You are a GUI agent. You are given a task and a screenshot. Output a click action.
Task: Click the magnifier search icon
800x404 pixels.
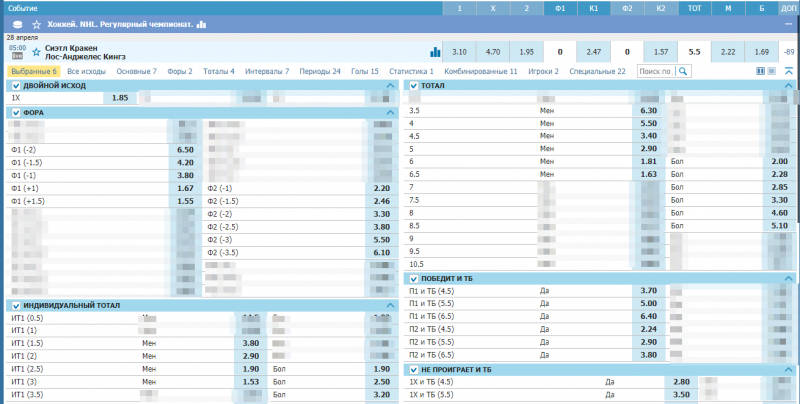[x=683, y=71]
